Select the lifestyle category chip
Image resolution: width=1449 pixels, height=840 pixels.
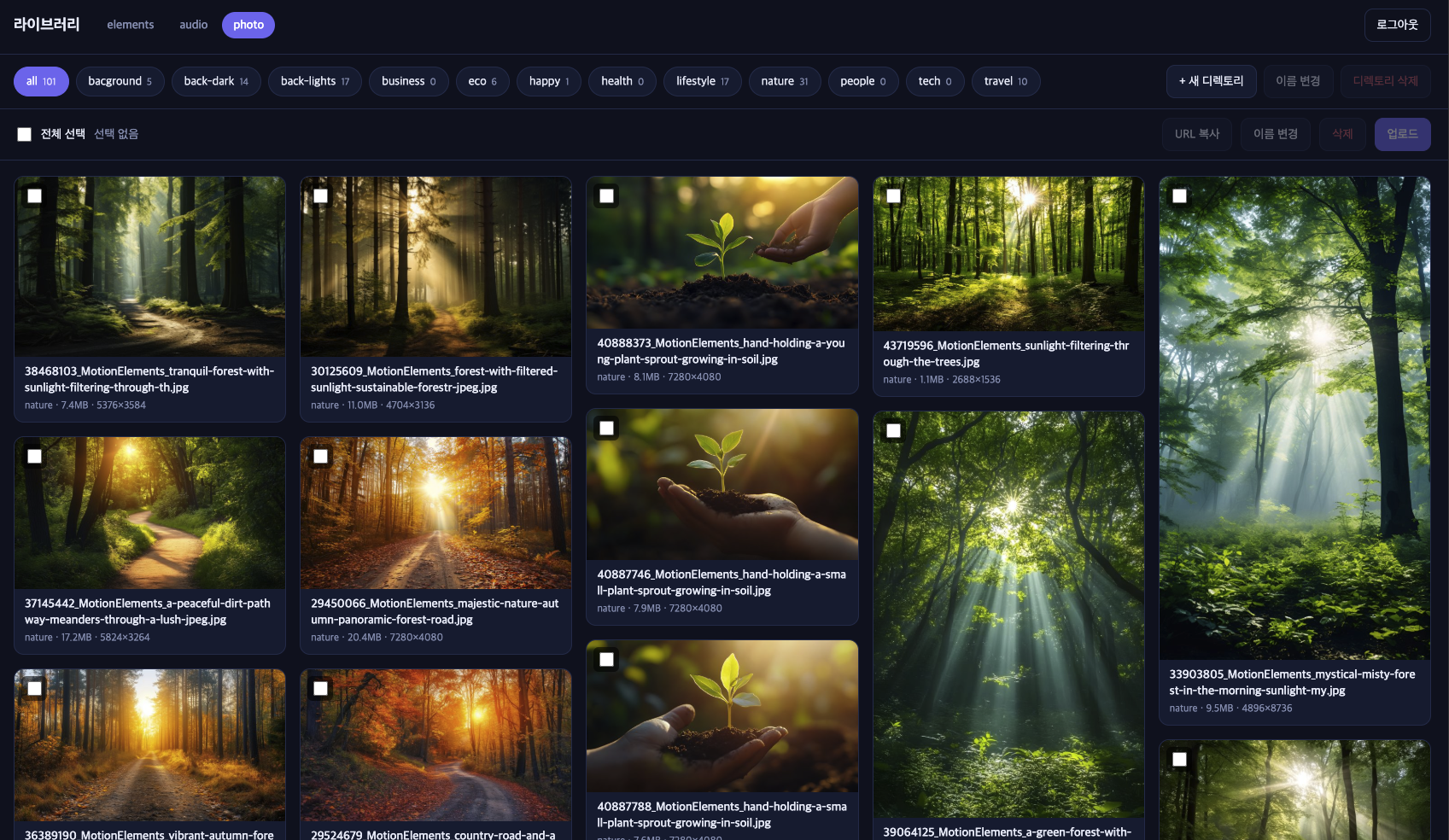[703, 81]
